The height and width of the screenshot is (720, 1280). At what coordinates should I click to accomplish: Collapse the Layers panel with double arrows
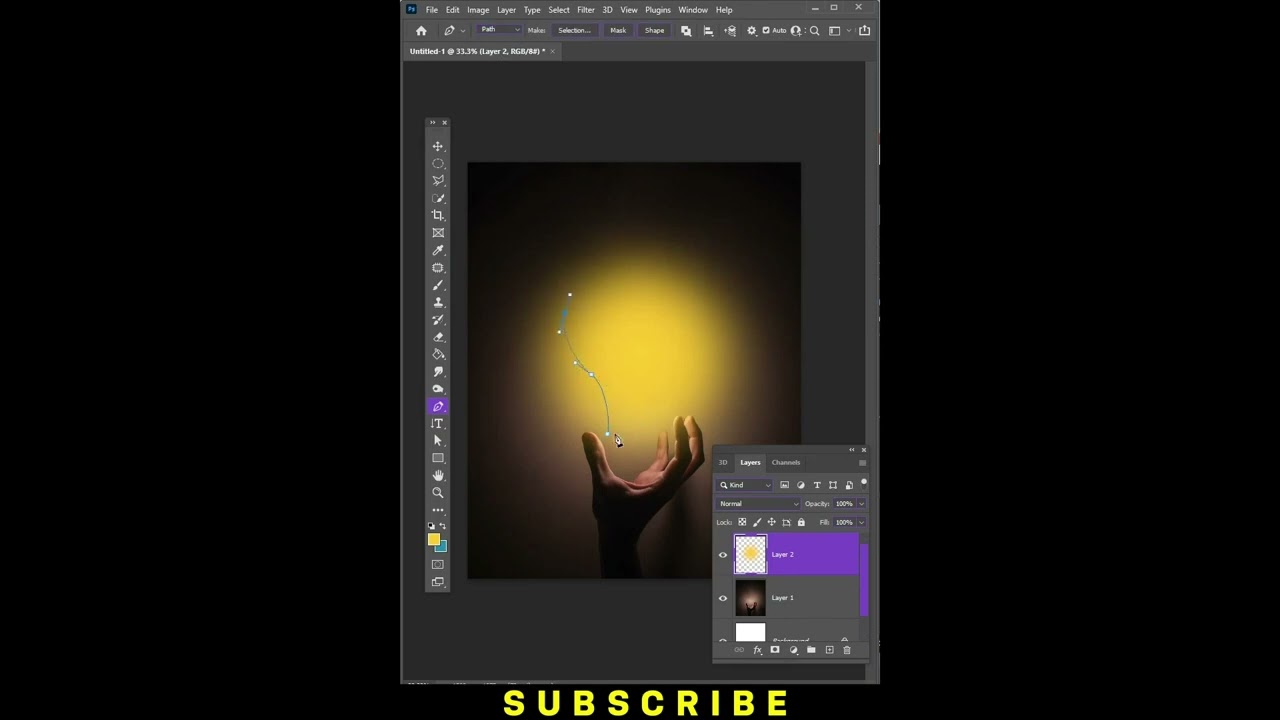click(852, 450)
